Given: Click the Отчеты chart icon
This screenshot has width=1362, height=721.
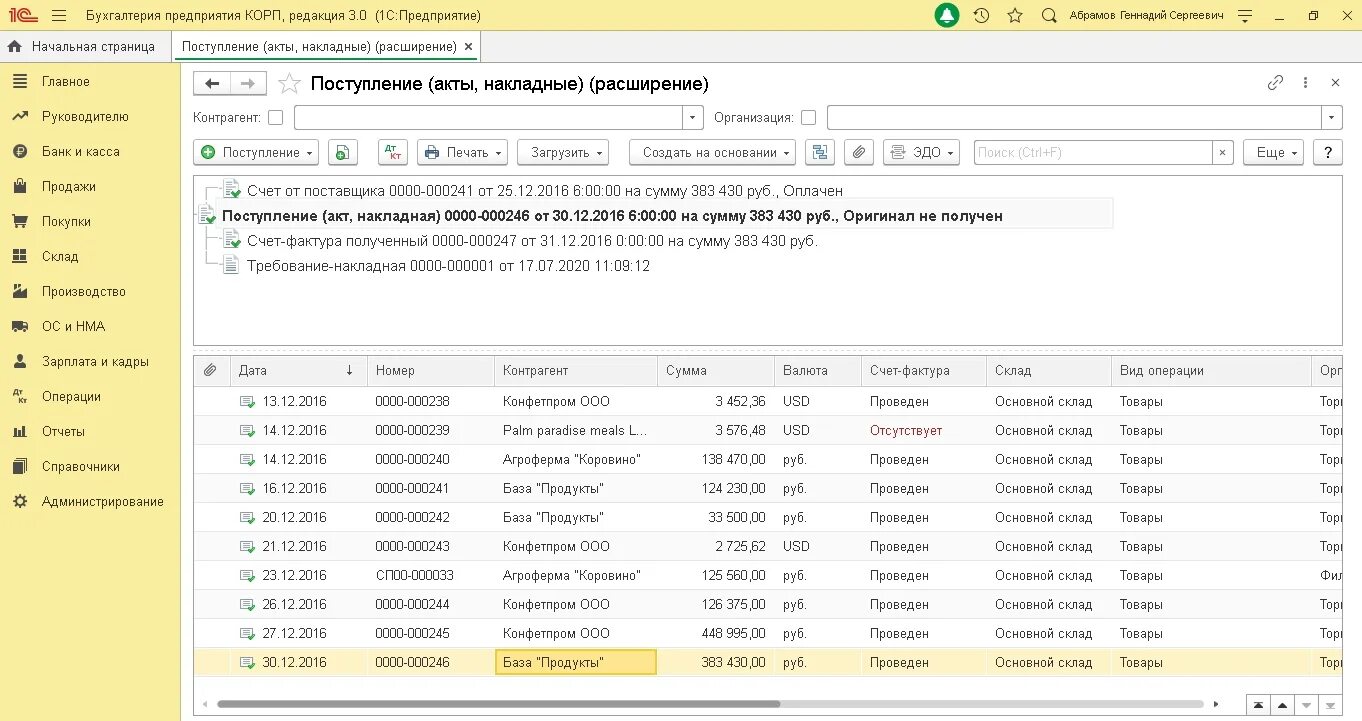Looking at the screenshot, I should pyautogui.click(x=20, y=432).
